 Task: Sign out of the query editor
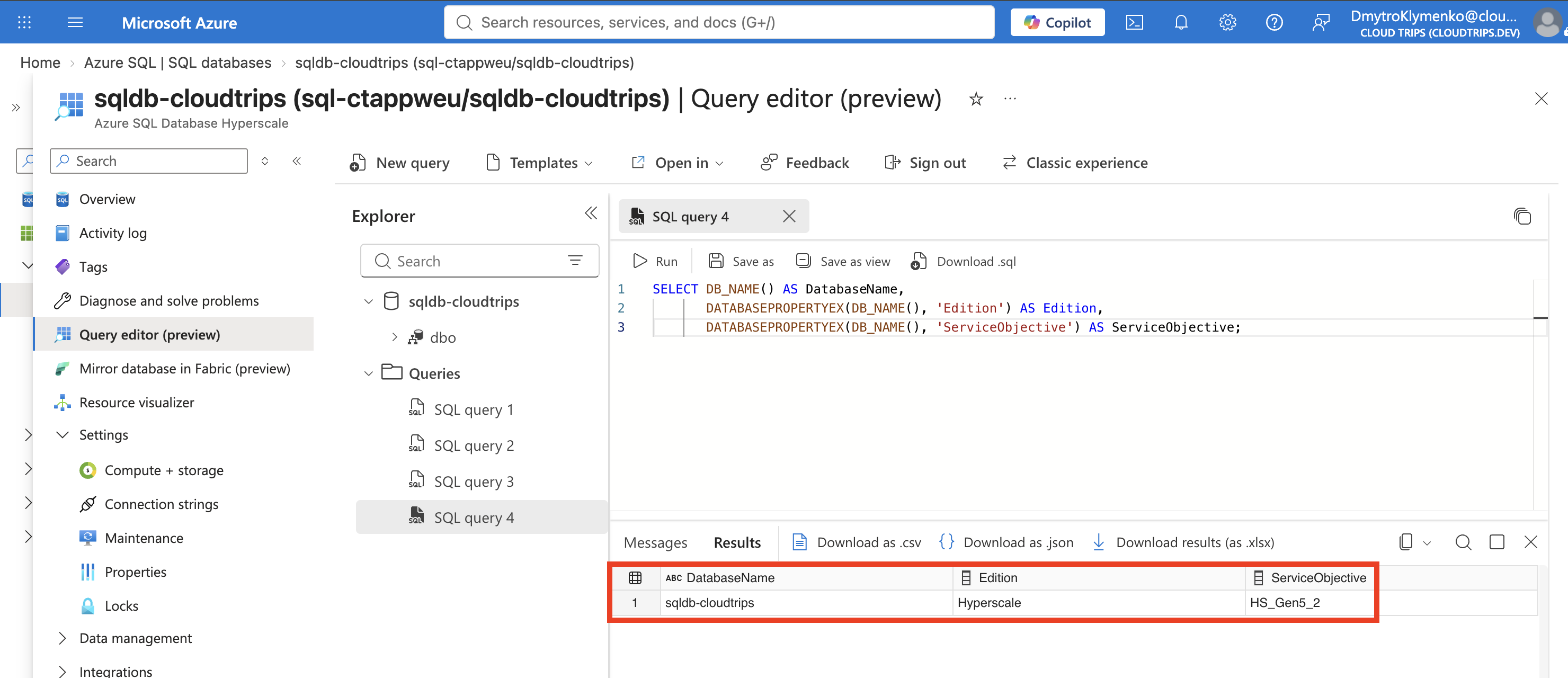click(924, 163)
